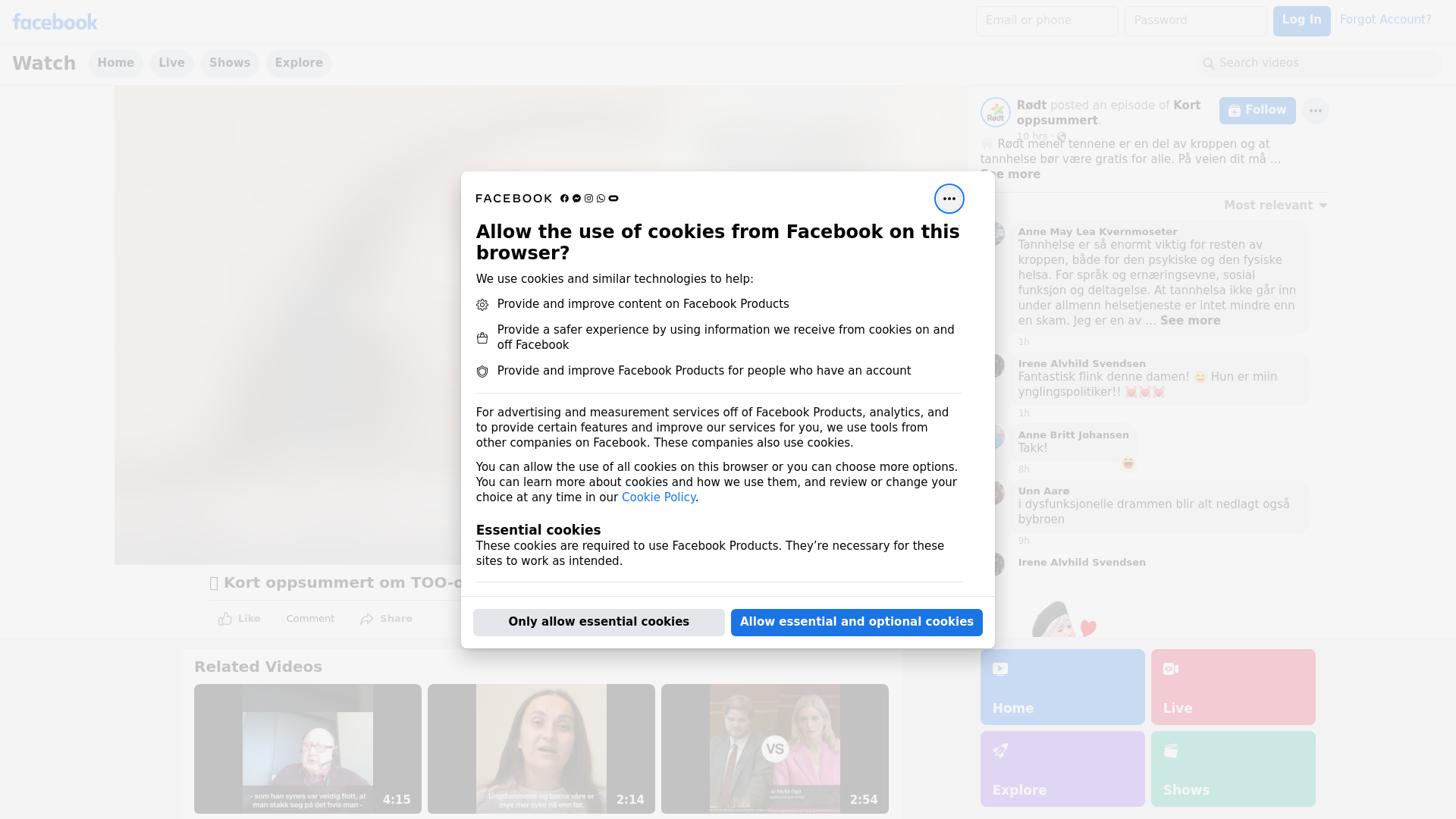1456x819 pixels.
Task: Expand the Most relevant comment sorting dropdown
Action: pyautogui.click(x=1276, y=206)
